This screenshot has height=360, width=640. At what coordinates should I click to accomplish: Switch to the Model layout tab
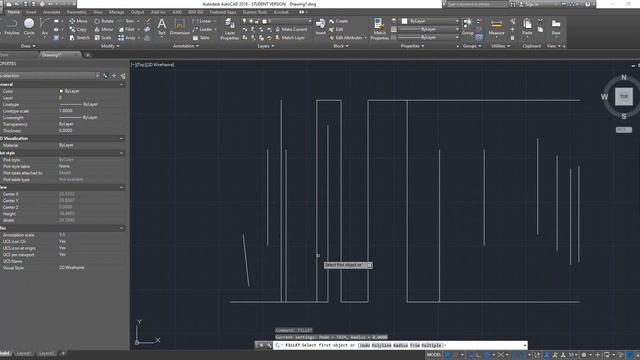coord(5,353)
